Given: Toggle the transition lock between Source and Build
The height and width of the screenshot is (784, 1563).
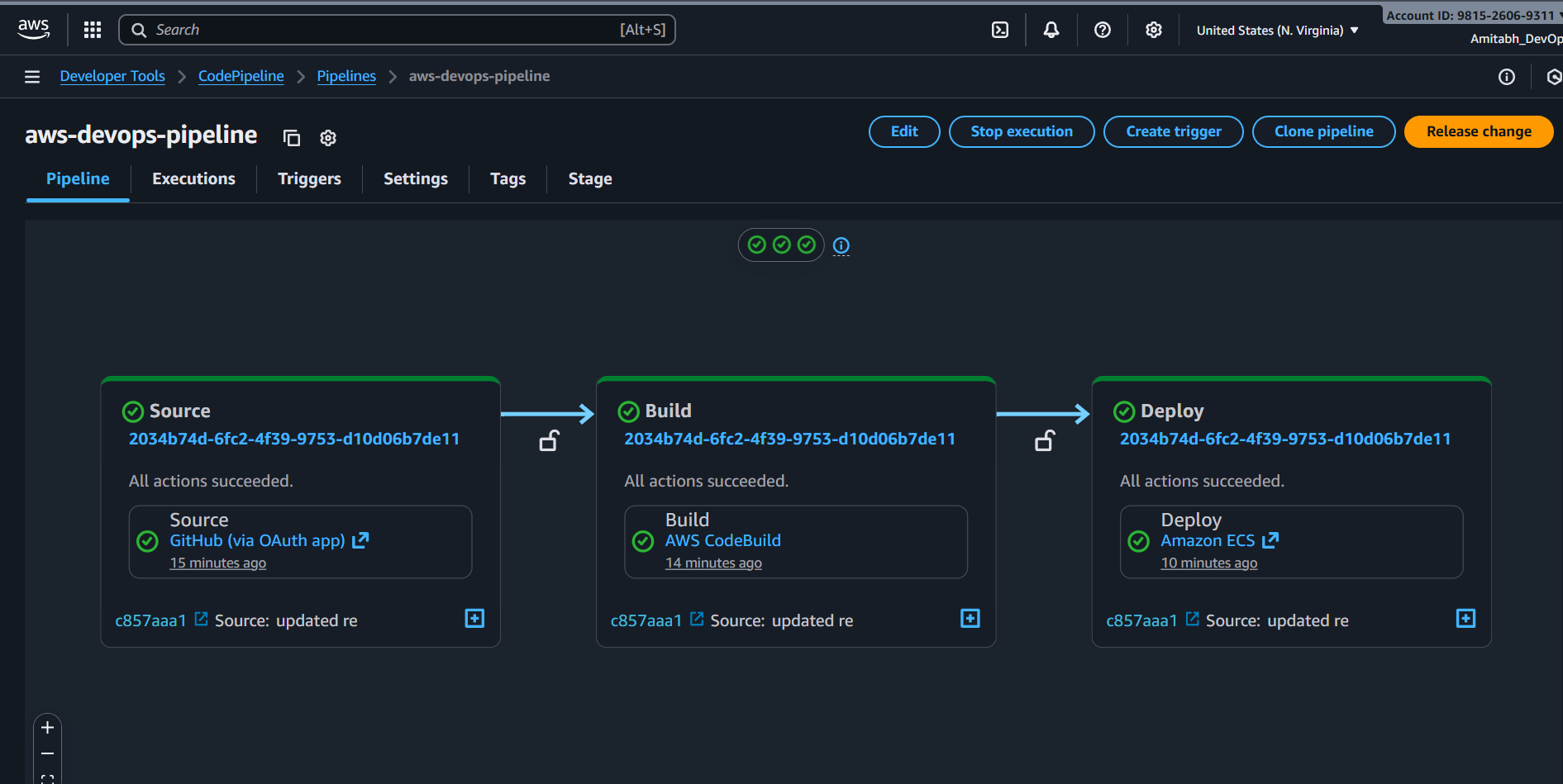Looking at the screenshot, I should point(549,441).
